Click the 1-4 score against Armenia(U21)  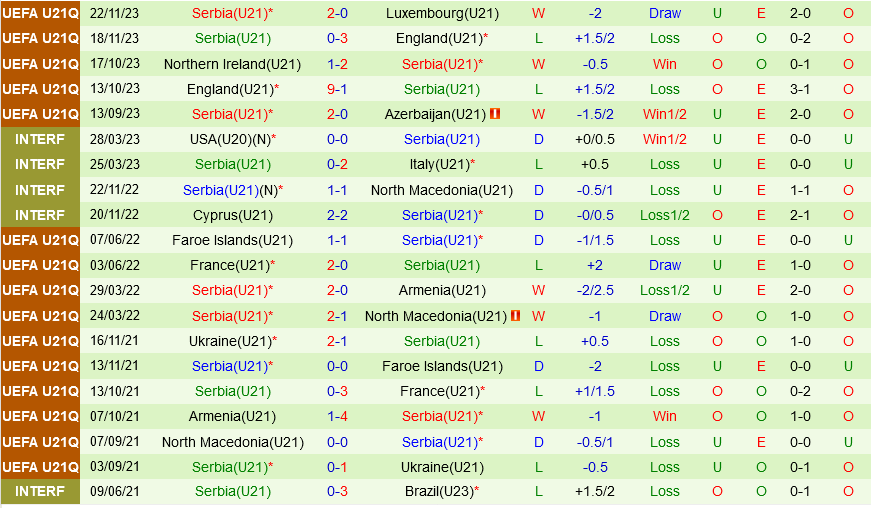pyautogui.click(x=337, y=416)
